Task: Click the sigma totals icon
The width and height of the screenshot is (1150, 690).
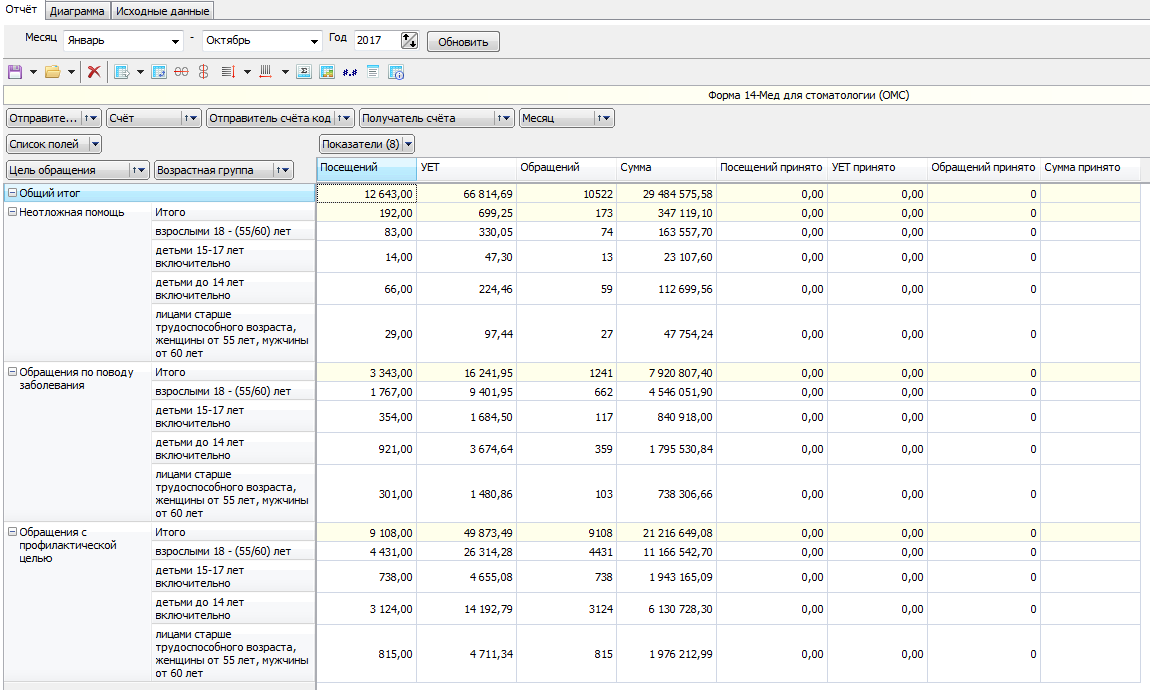Action: pos(304,72)
